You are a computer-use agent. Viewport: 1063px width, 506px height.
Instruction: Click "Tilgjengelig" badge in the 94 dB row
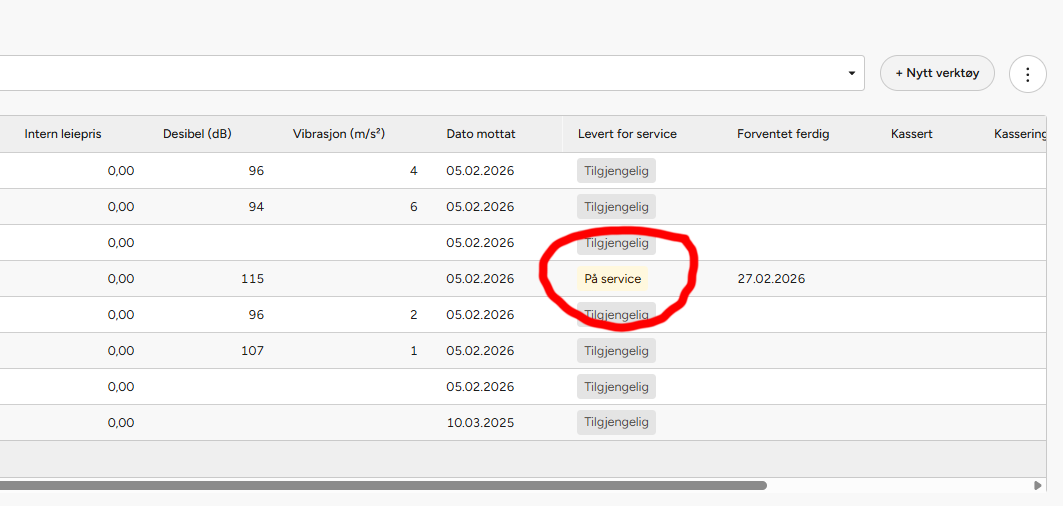pos(616,207)
